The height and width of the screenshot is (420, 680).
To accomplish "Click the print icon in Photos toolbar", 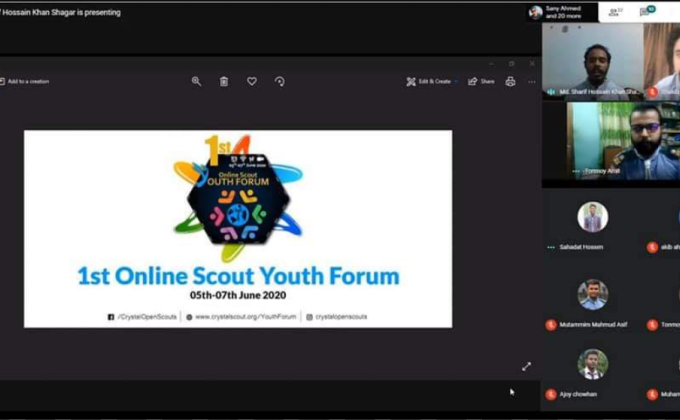I will tap(510, 81).
